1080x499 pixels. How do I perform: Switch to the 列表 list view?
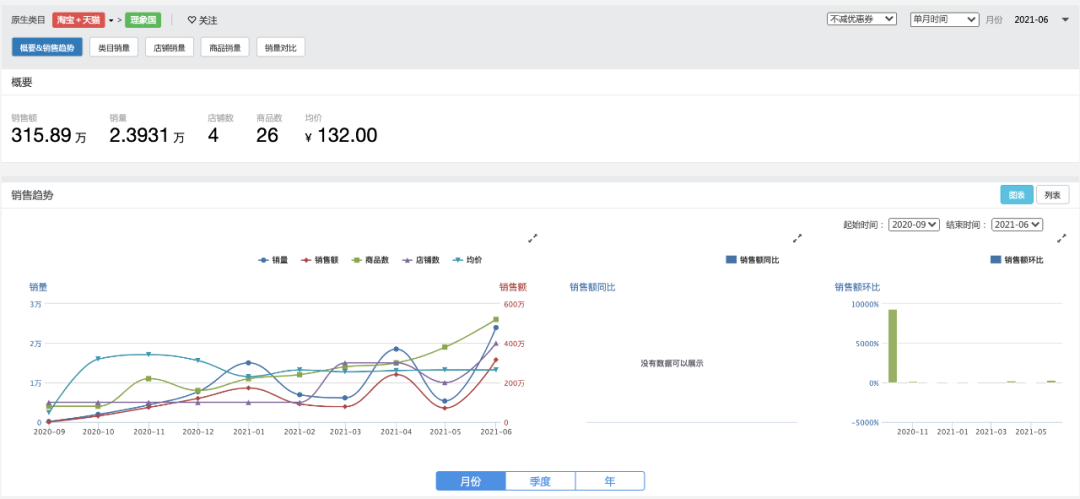click(1052, 195)
